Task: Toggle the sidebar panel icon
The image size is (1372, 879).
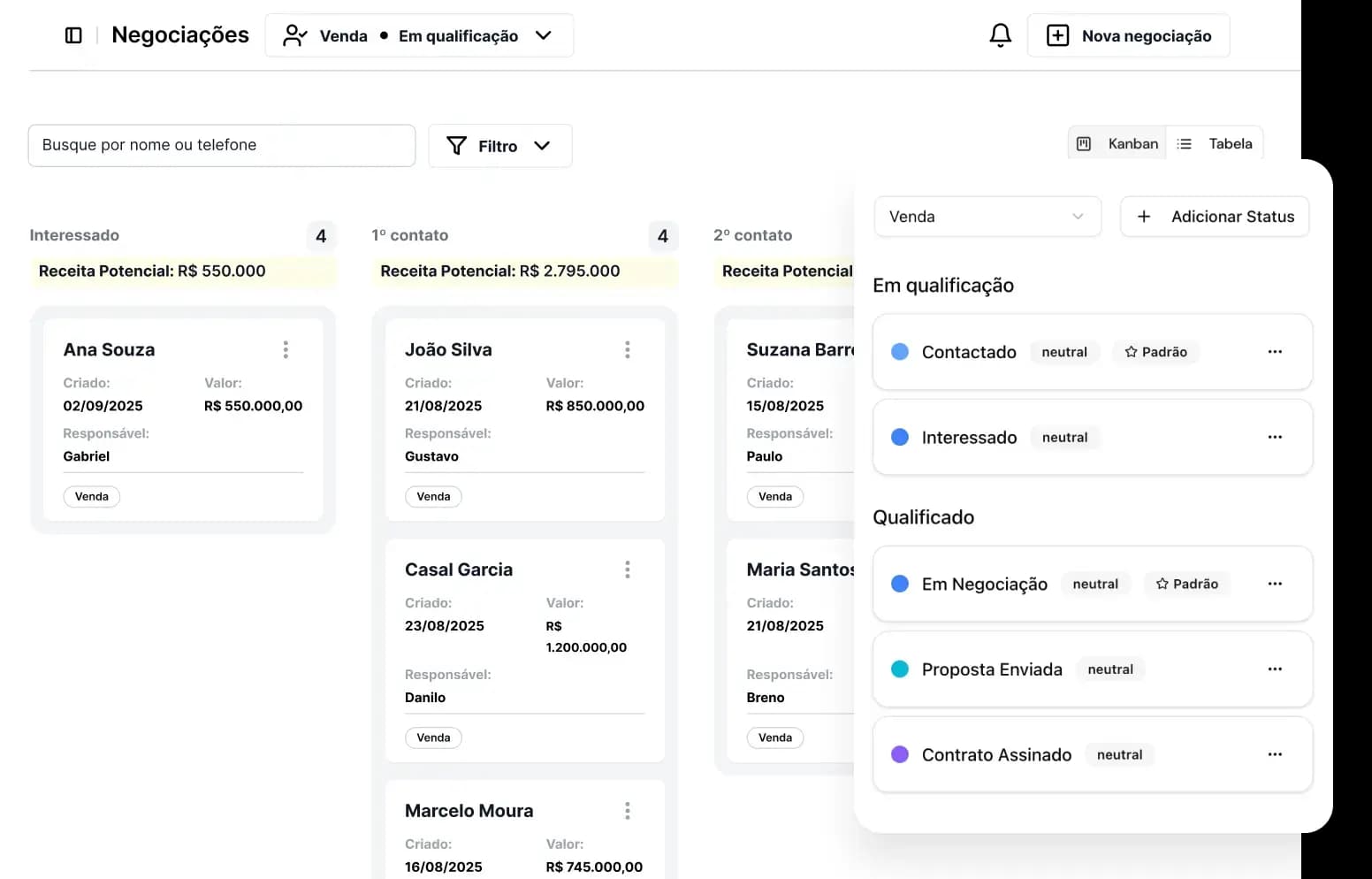Action: tap(73, 35)
